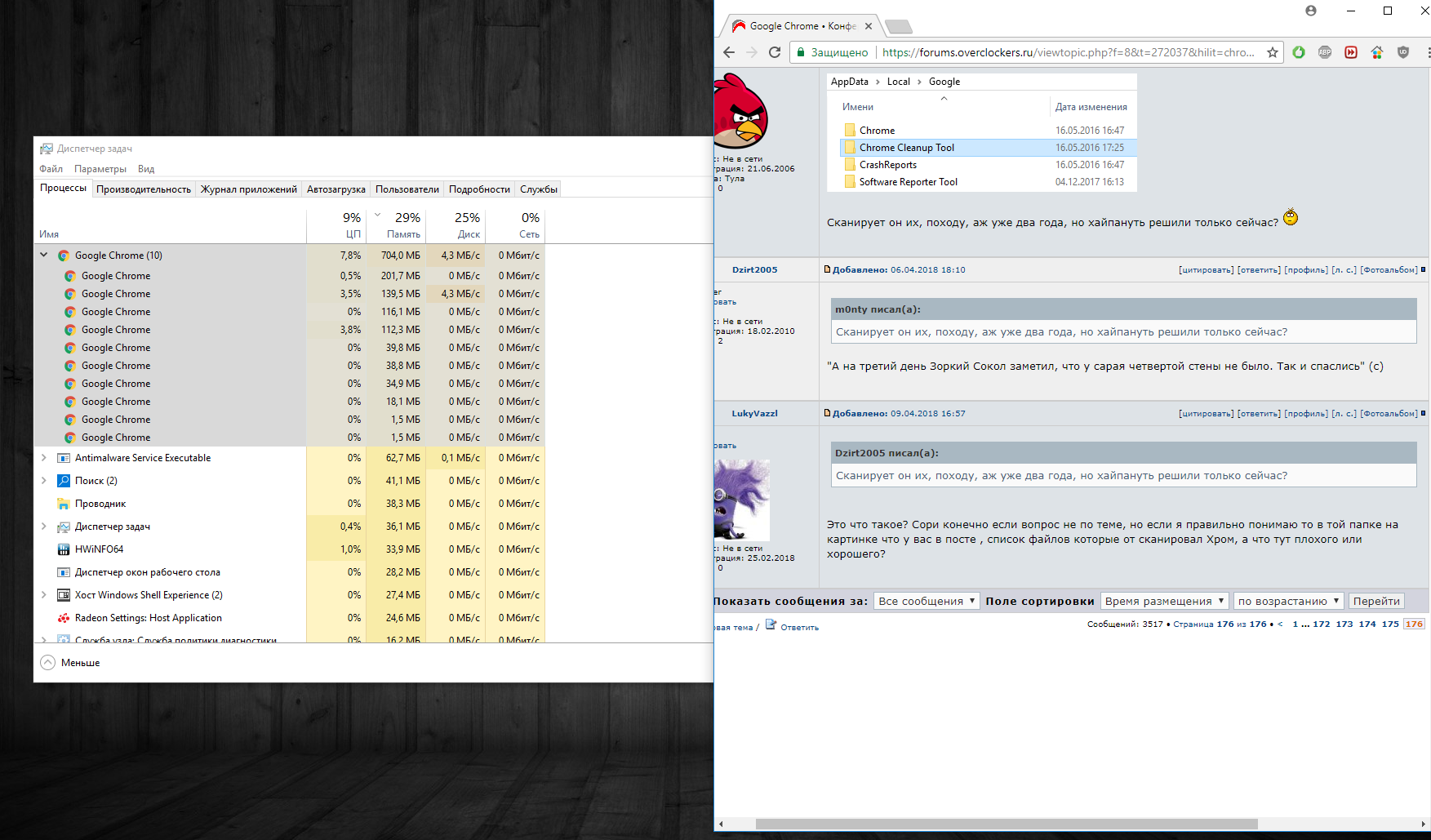
Task: Open the Параметры menu
Action: pyautogui.click(x=100, y=169)
